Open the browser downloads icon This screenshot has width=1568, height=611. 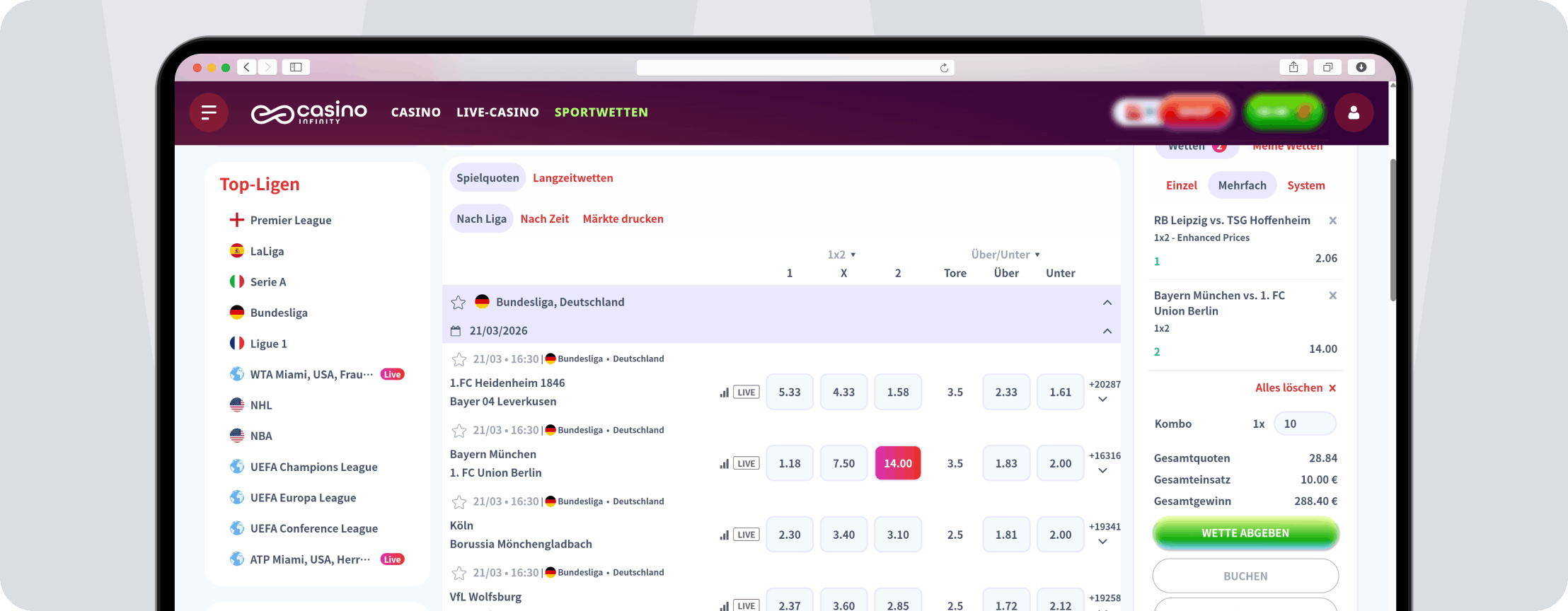pos(1361,67)
